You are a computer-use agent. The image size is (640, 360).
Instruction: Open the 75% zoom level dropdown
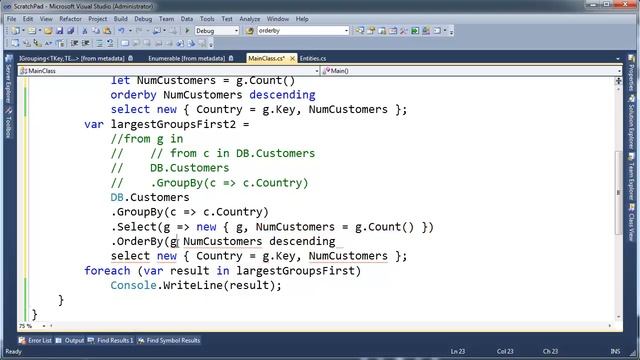[44, 326]
